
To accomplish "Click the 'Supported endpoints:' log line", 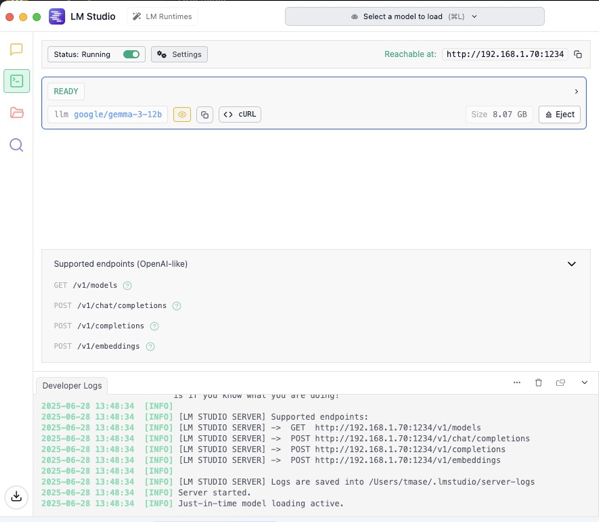I will [x=274, y=417].
